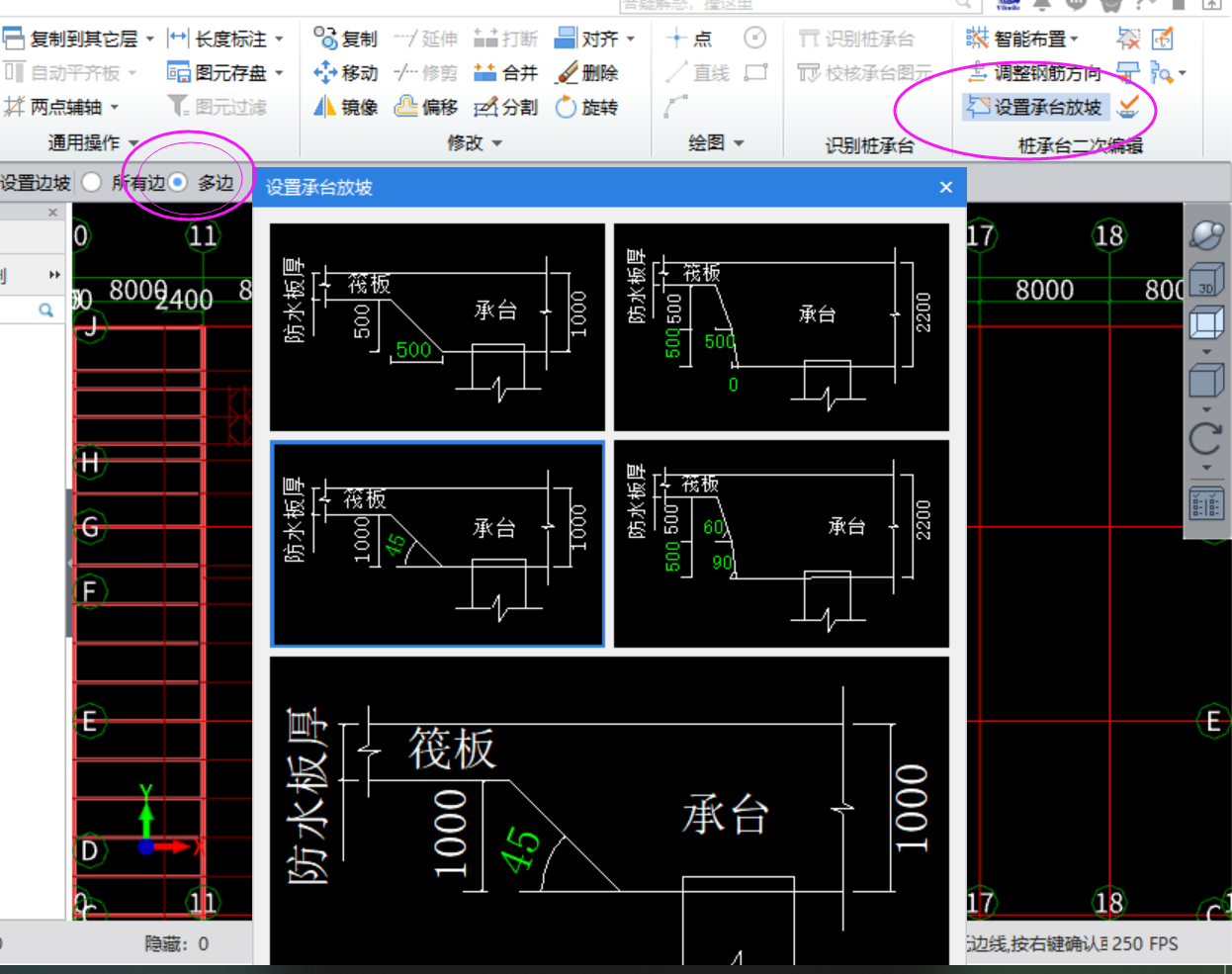This screenshot has height=974, width=1232.
Task: Click 智能布置 button
Action: coord(1015,39)
